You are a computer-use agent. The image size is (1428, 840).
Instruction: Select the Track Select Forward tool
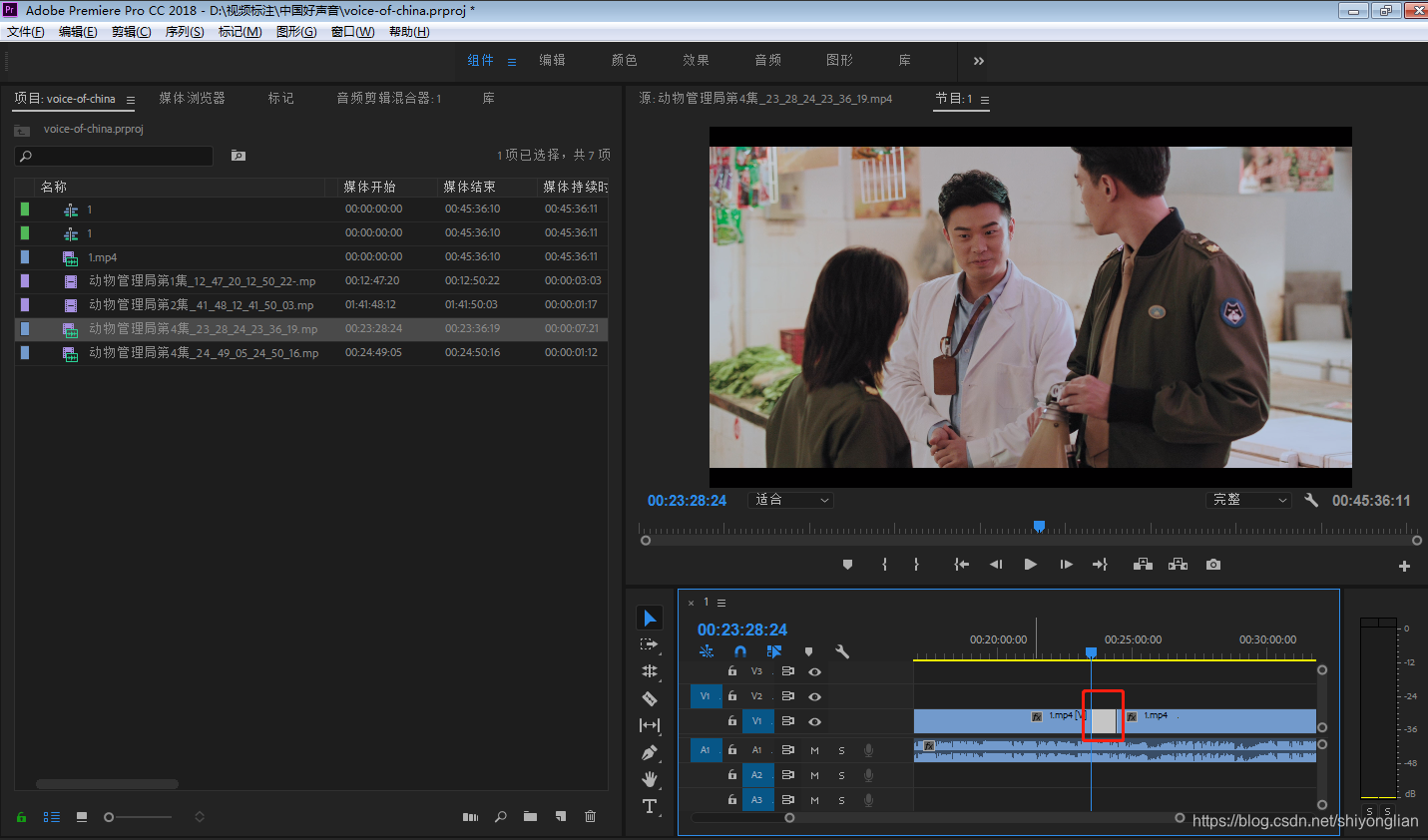(650, 644)
